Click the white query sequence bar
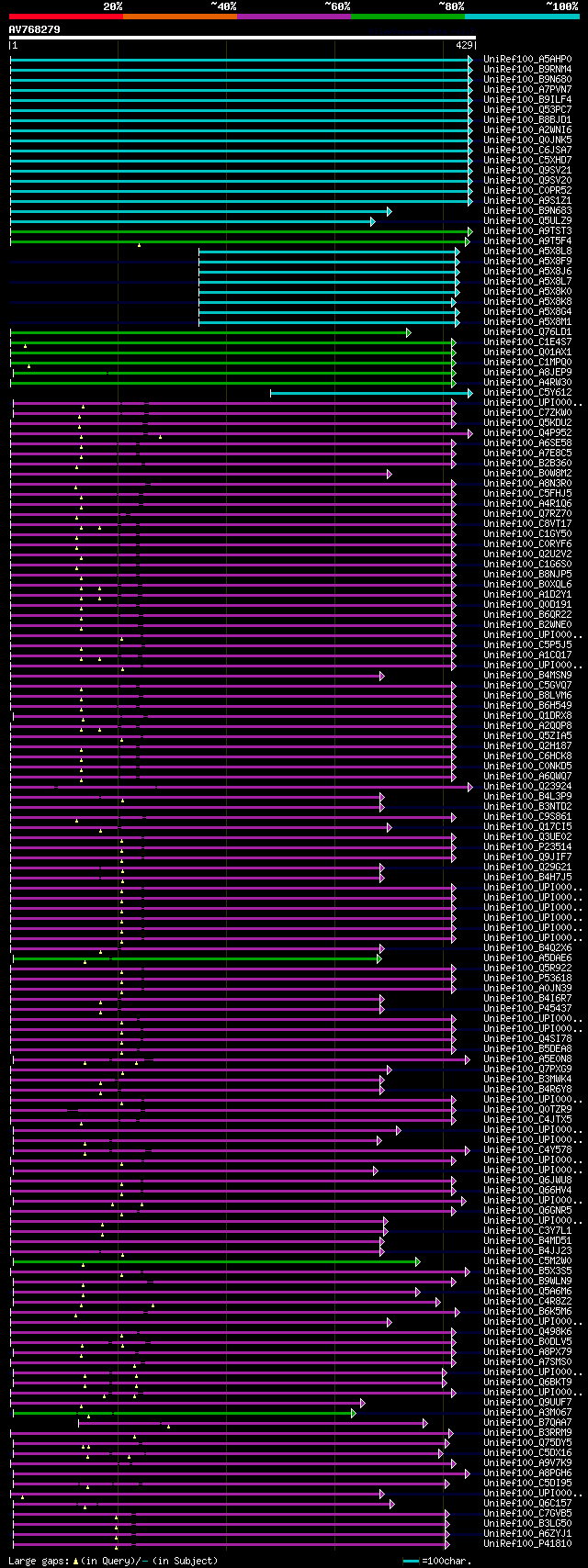588x1568 pixels. [243, 38]
